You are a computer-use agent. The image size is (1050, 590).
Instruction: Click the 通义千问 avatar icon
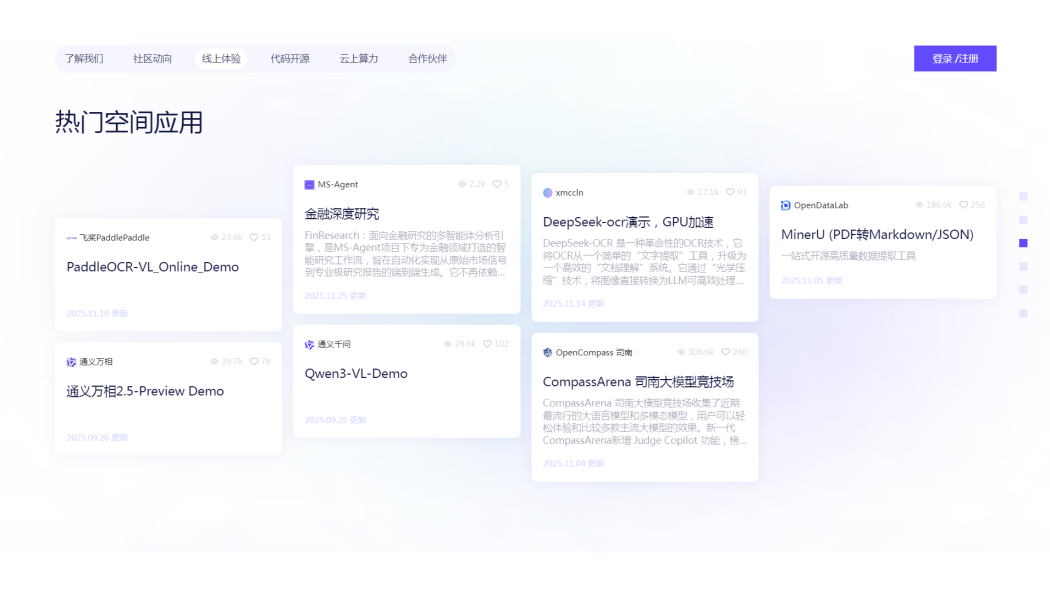pos(309,344)
